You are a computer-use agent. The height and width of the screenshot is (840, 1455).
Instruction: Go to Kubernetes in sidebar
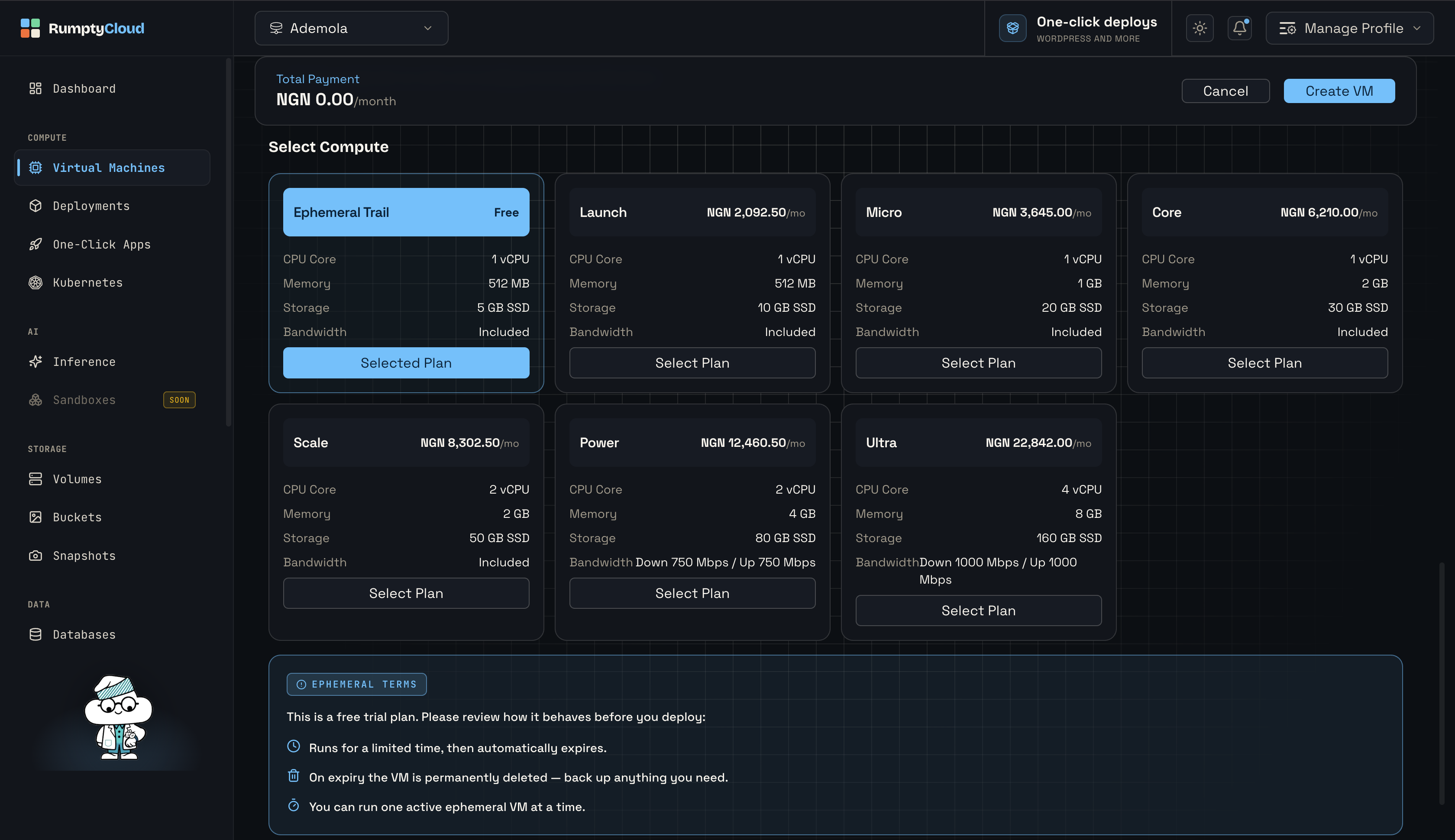tap(112, 283)
